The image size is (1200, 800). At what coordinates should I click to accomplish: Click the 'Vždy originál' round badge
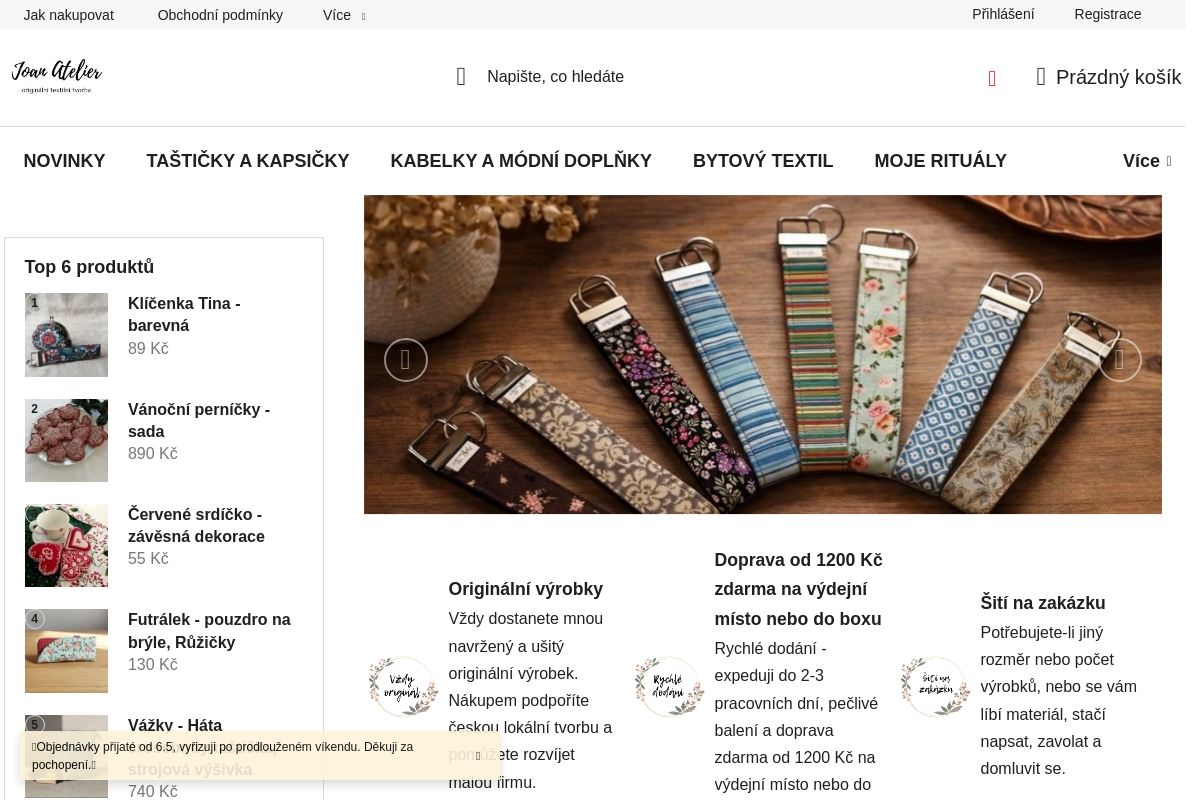tap(403, 687)
